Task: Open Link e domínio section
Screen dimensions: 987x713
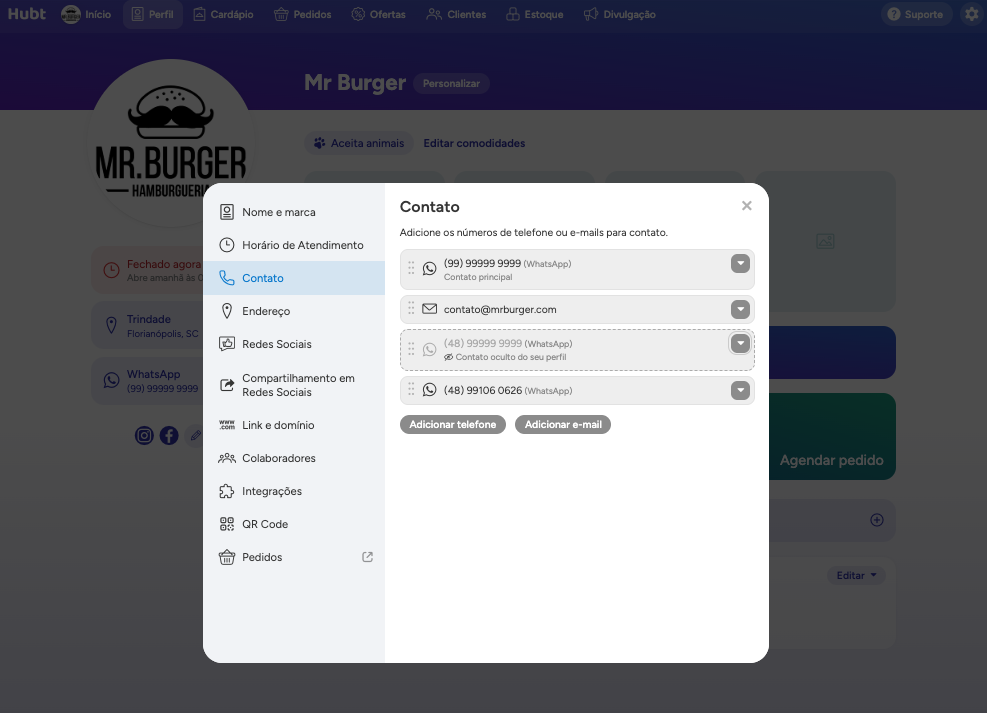Action: tap(294, 425)
